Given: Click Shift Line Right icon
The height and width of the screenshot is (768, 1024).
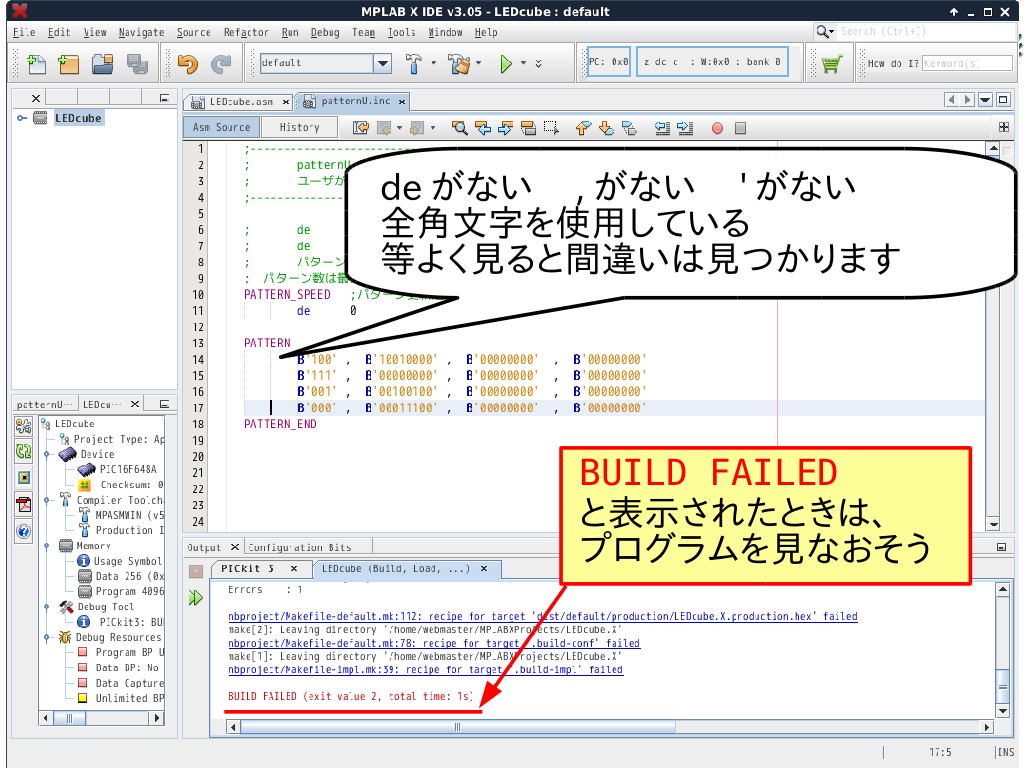Looking at the screenshot, I should click(685, 128).
